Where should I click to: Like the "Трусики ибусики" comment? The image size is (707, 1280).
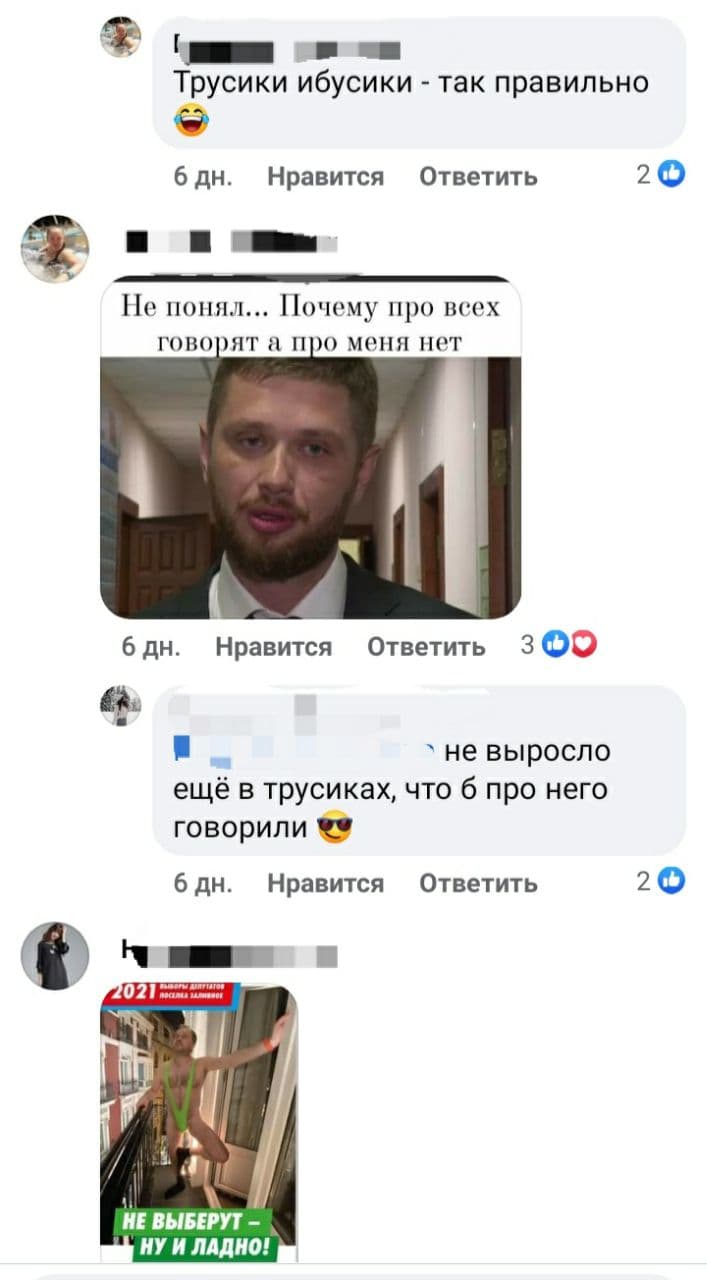(325, 177)
